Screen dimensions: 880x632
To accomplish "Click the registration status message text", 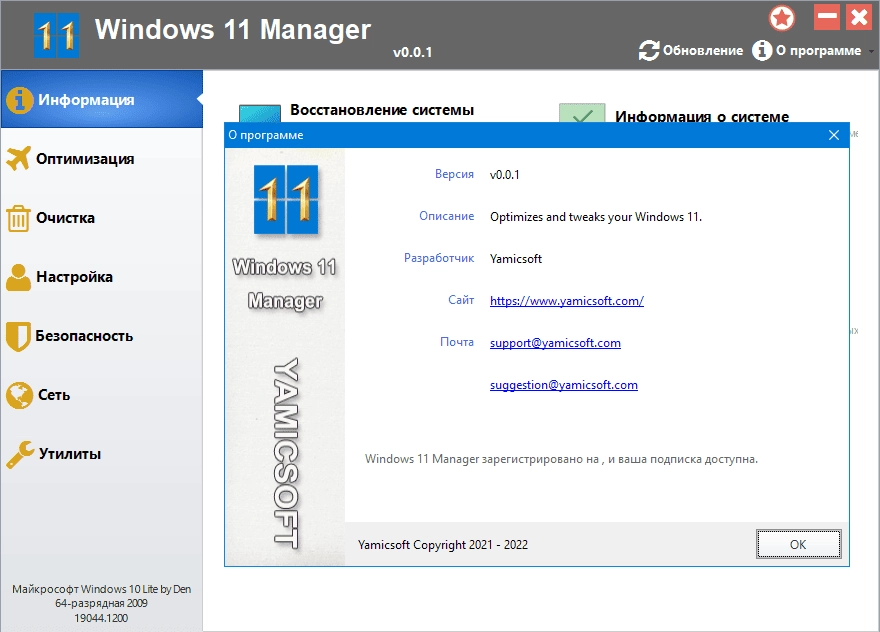I will point(561,459).
